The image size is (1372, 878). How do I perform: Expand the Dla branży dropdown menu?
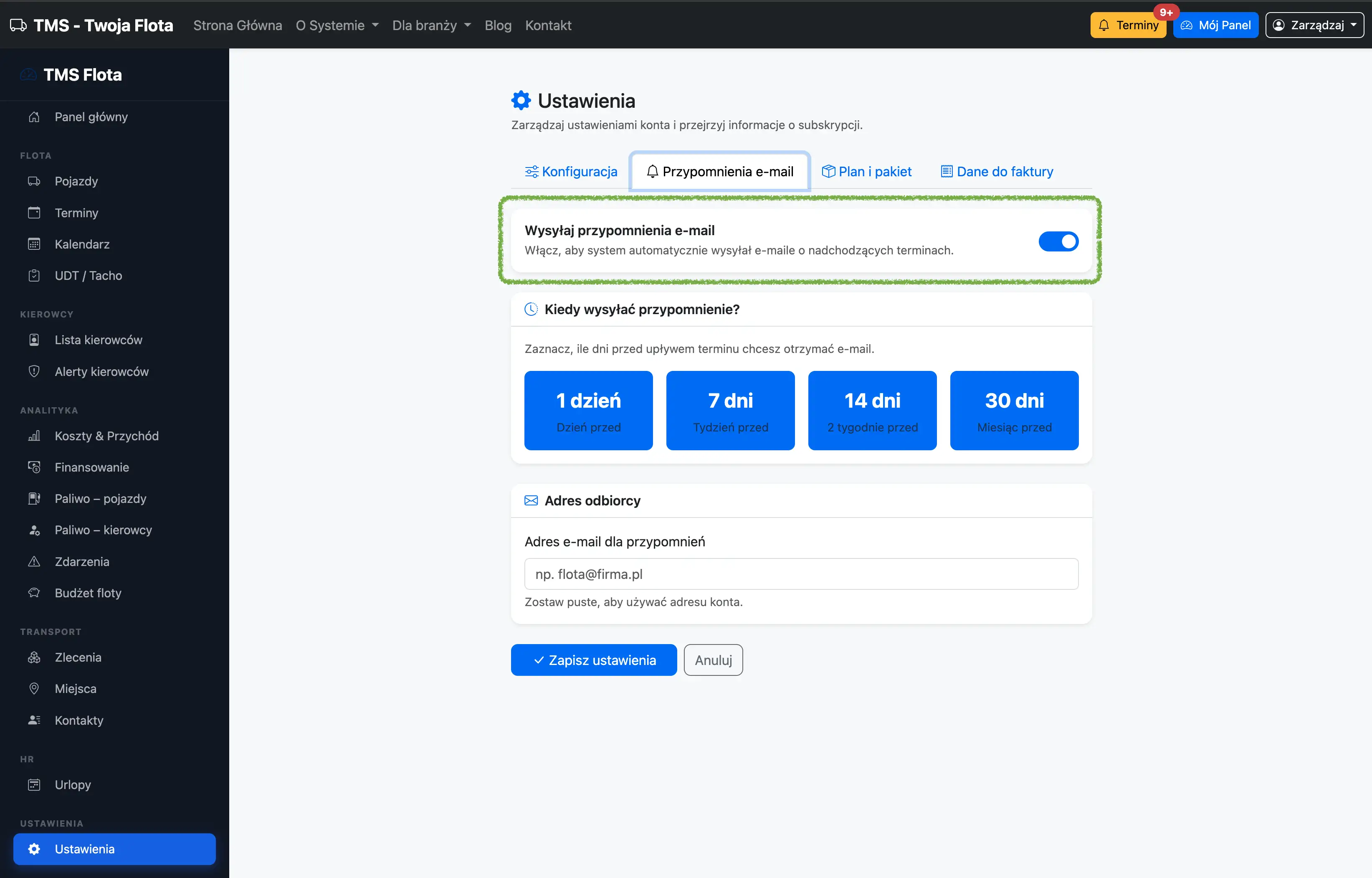[431, 25]
